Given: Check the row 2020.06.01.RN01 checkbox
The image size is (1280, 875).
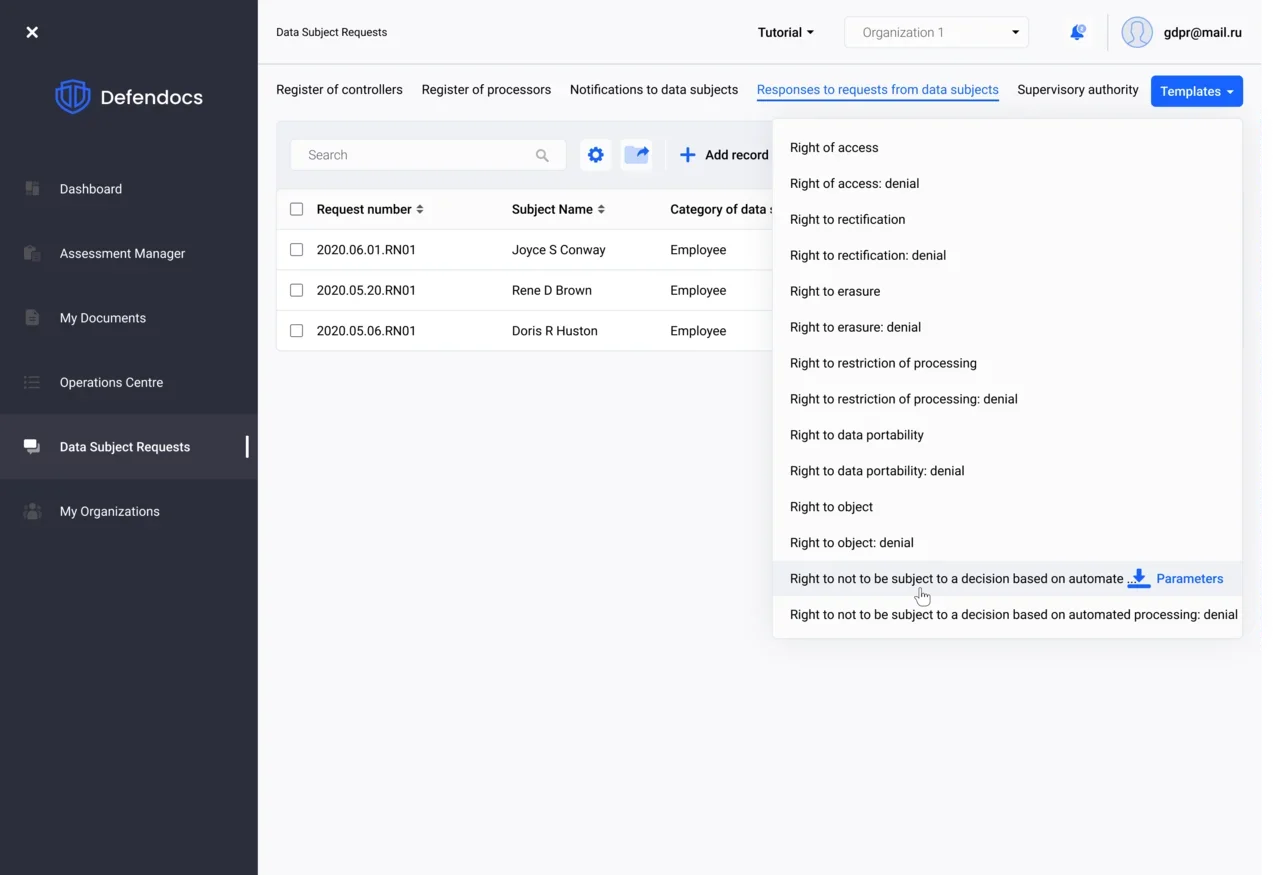Looking at the screenshot, I should (x=296, y=250).
